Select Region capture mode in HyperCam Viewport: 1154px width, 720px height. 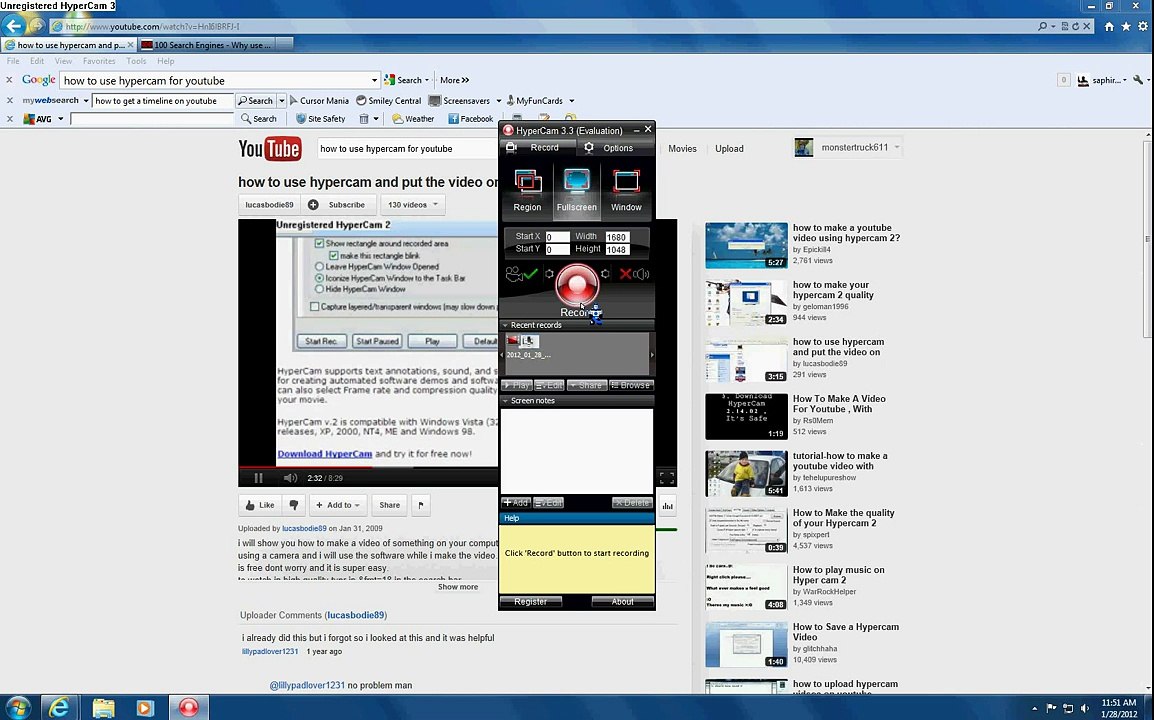click(x=527, y=190)
